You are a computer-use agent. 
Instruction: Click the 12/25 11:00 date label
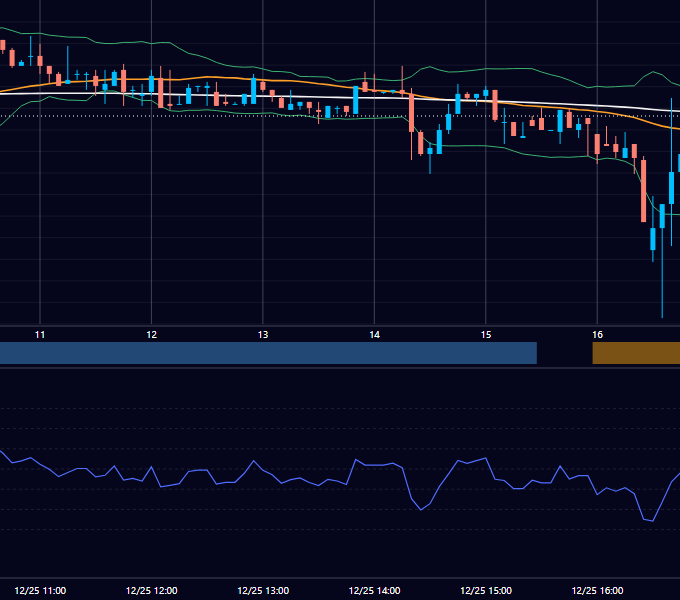[40, 590]
